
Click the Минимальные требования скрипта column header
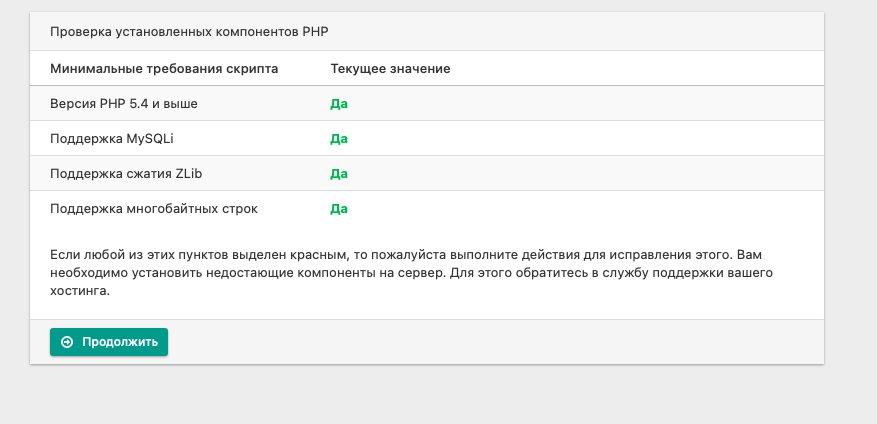point(164,69)
